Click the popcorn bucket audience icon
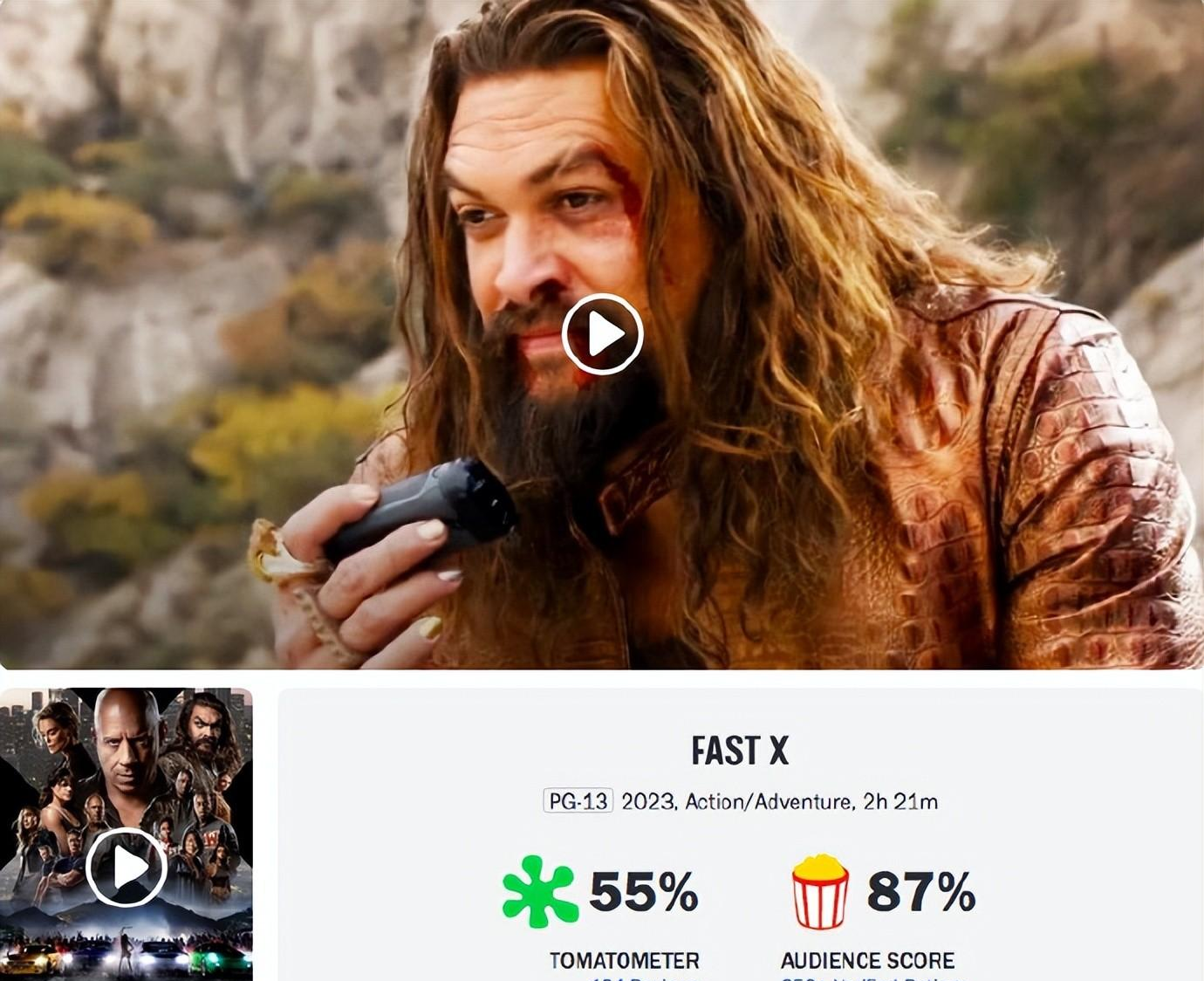This screenshot has height=981, width=1204. [x=819, y=891]
